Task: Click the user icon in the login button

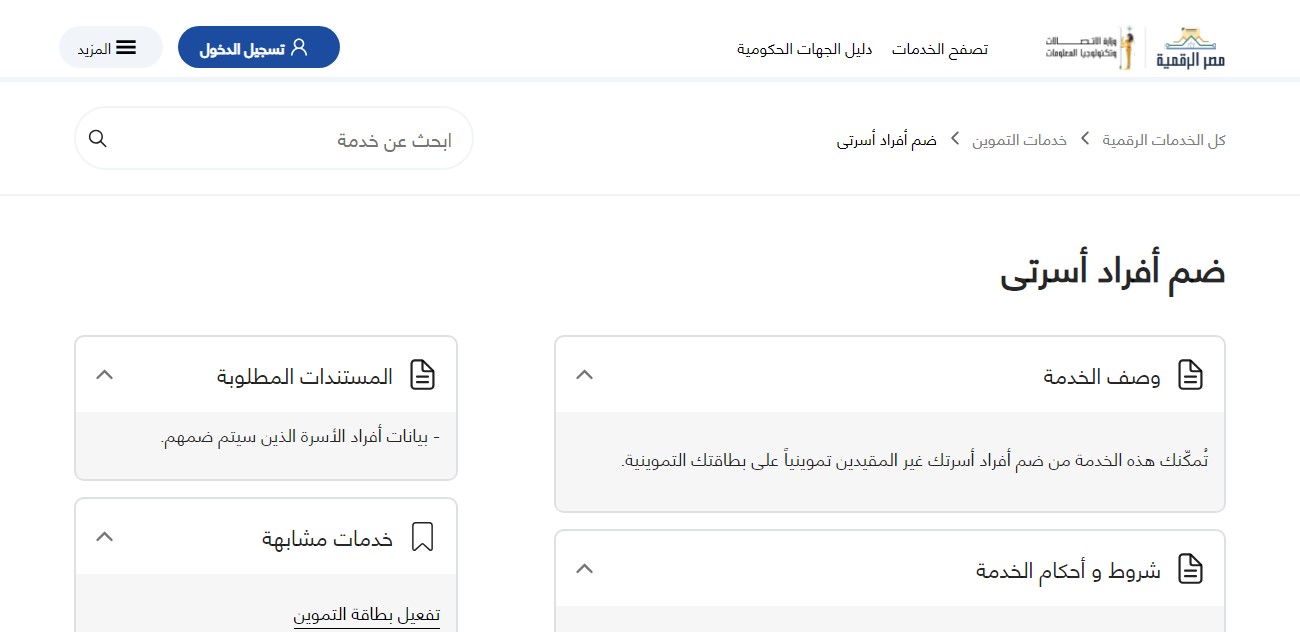Action: click(x=299, y=48)
